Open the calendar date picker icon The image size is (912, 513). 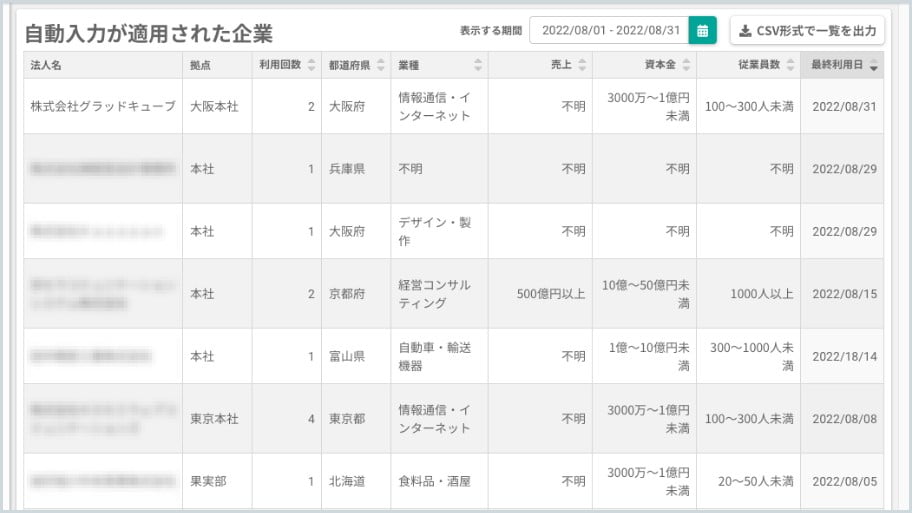click(703, 31)
